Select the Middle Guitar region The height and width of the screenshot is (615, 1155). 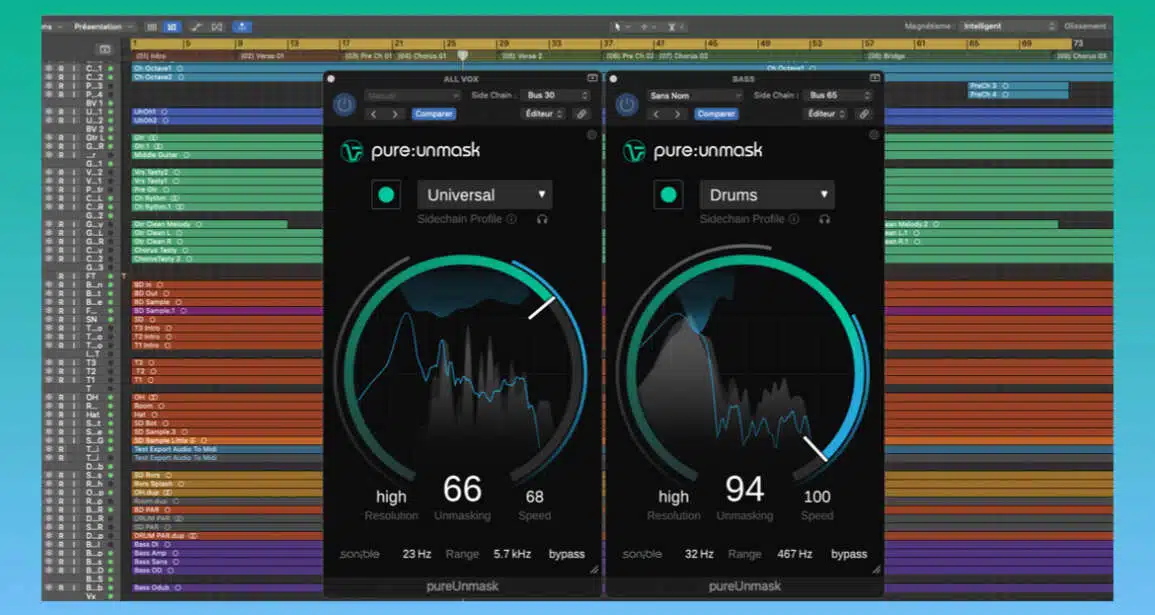[x=227, y=155]
